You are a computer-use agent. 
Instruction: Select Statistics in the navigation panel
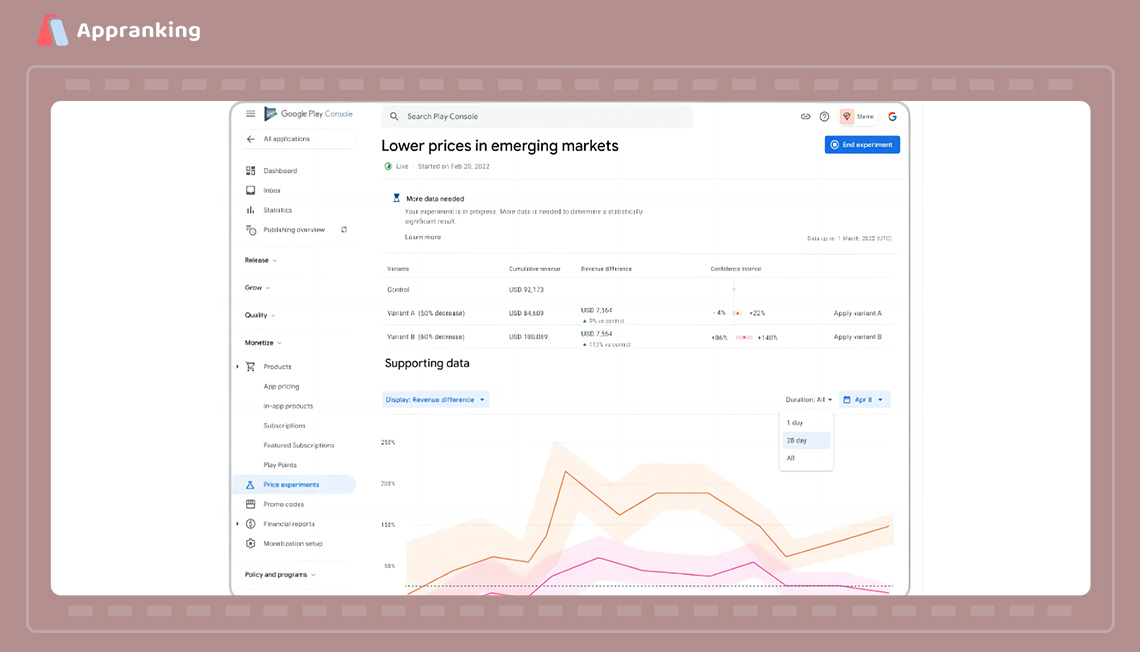coord(277,210)
